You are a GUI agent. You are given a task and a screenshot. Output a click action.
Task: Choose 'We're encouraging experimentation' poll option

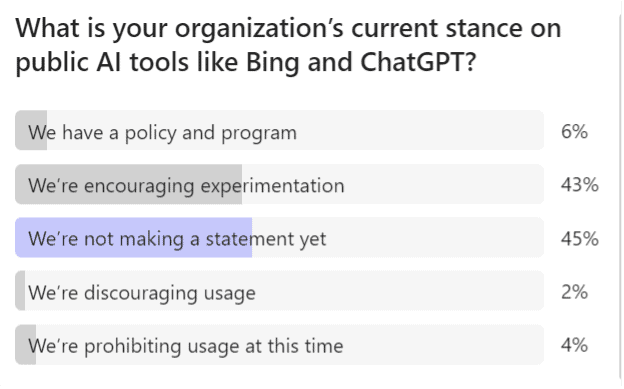pyautogui.click(x=279, y=184)
